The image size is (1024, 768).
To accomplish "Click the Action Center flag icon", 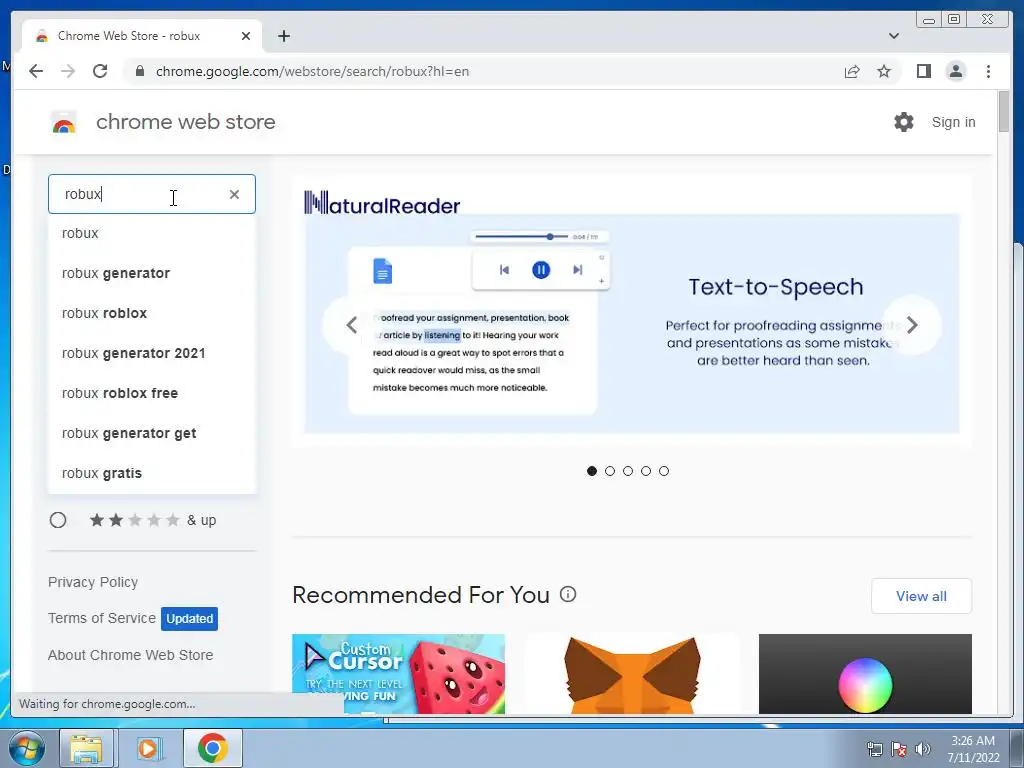I will click(899, 749).
